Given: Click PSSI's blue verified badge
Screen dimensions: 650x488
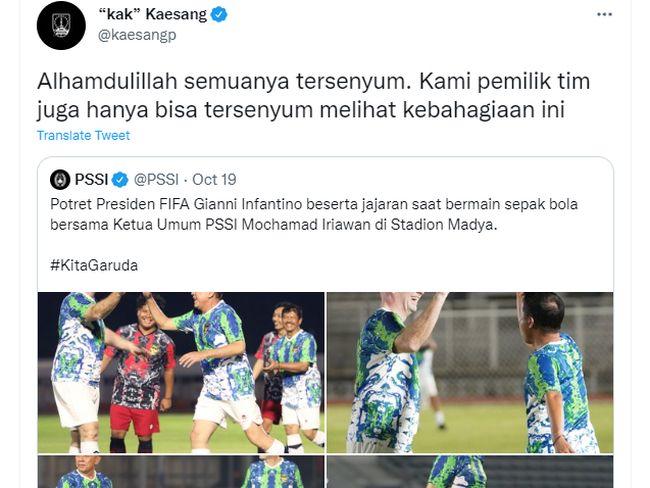Looking at the screenshot, I should pyautogui.click(x=120, y=180).
